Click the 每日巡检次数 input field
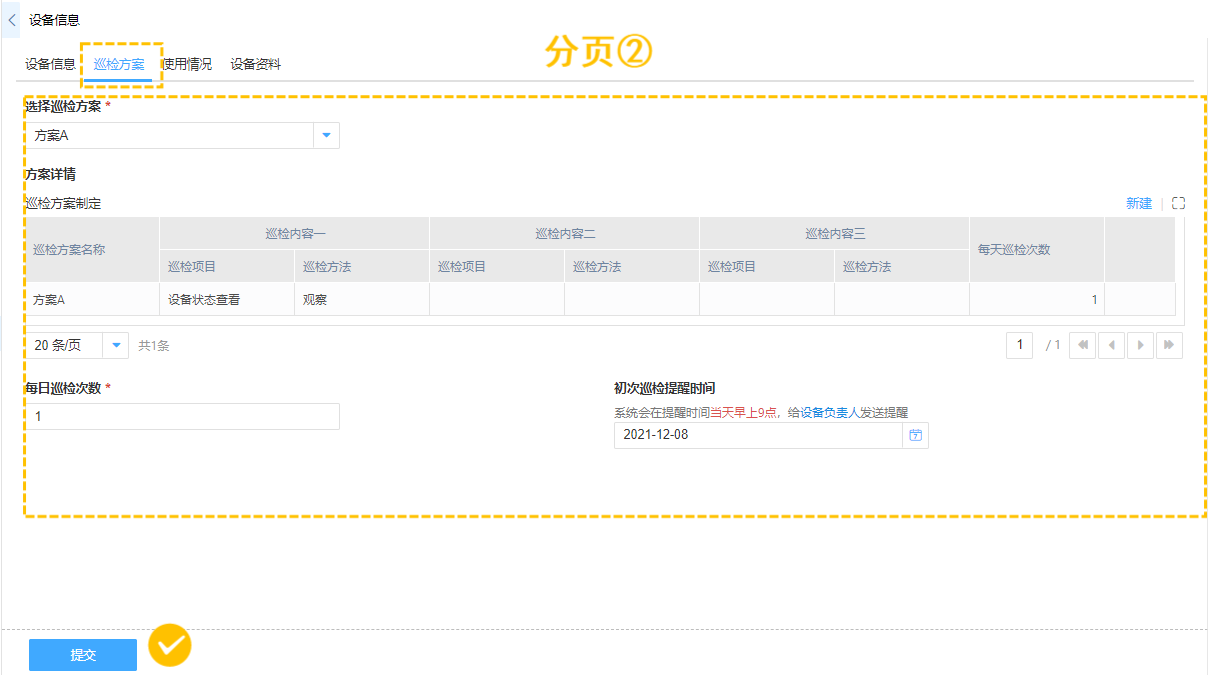This screenshot has height=676, width=1210. click(x=182, y=417)
